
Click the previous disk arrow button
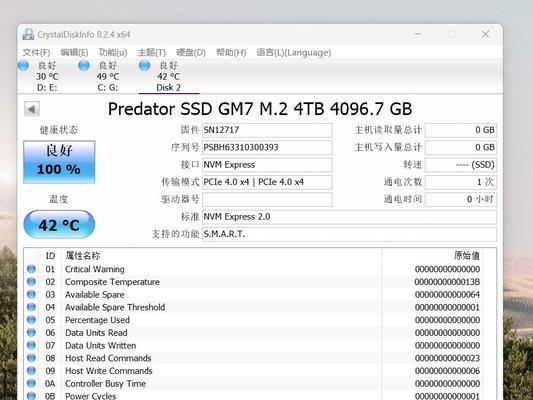pyautogui.click(x=32, y=109)
